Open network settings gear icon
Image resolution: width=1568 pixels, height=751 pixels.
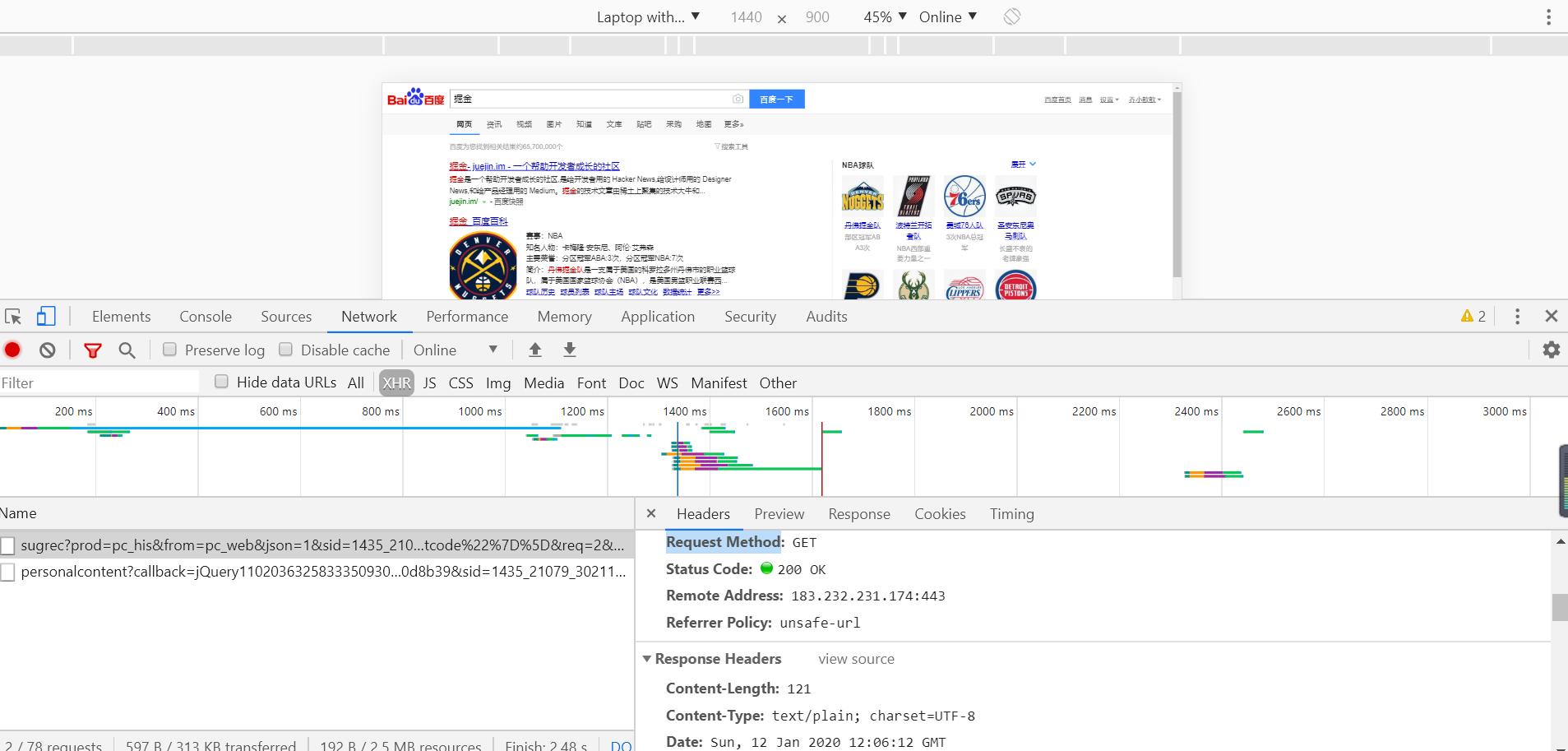point(1551,350)
